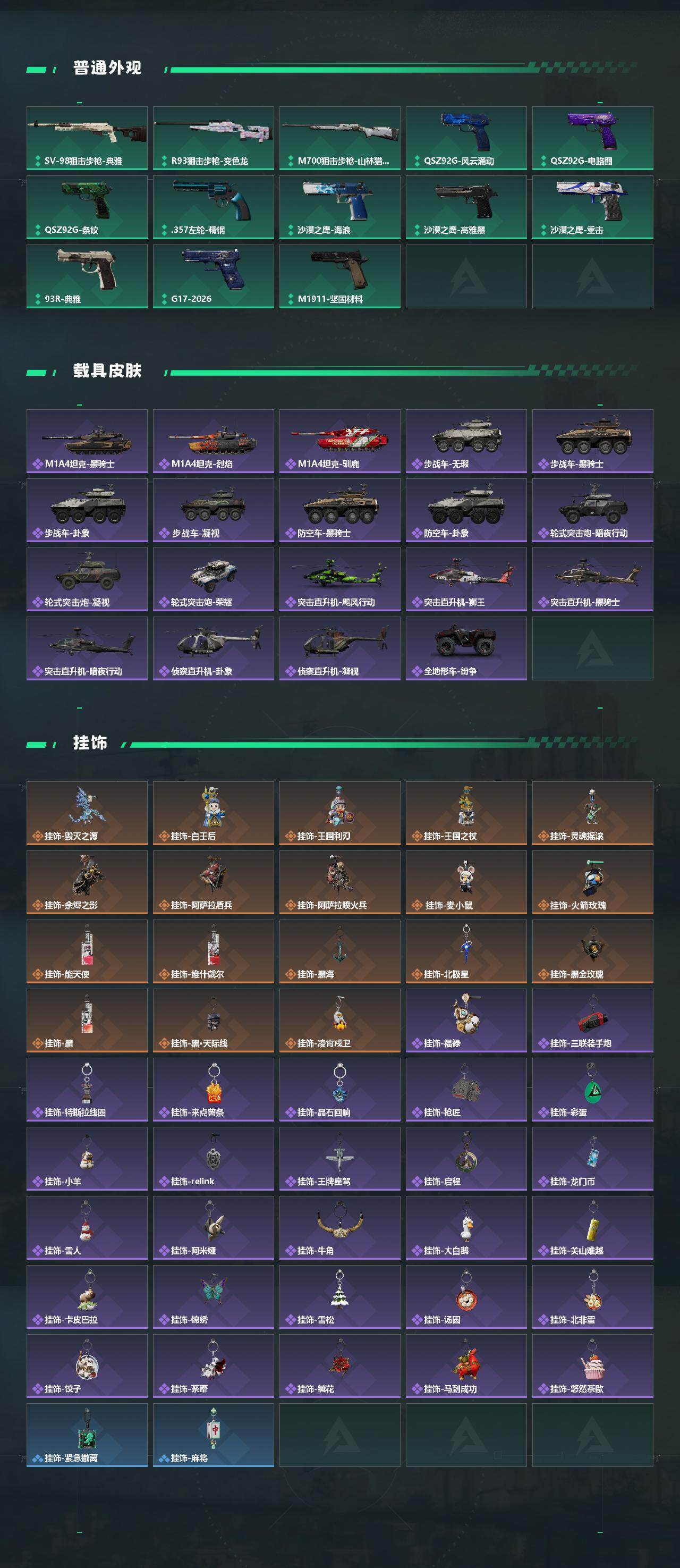Click the R93狙击步枪-变色龙 weapon skin
Viewport: 680px width, 1568px height.
pos(214,138)
